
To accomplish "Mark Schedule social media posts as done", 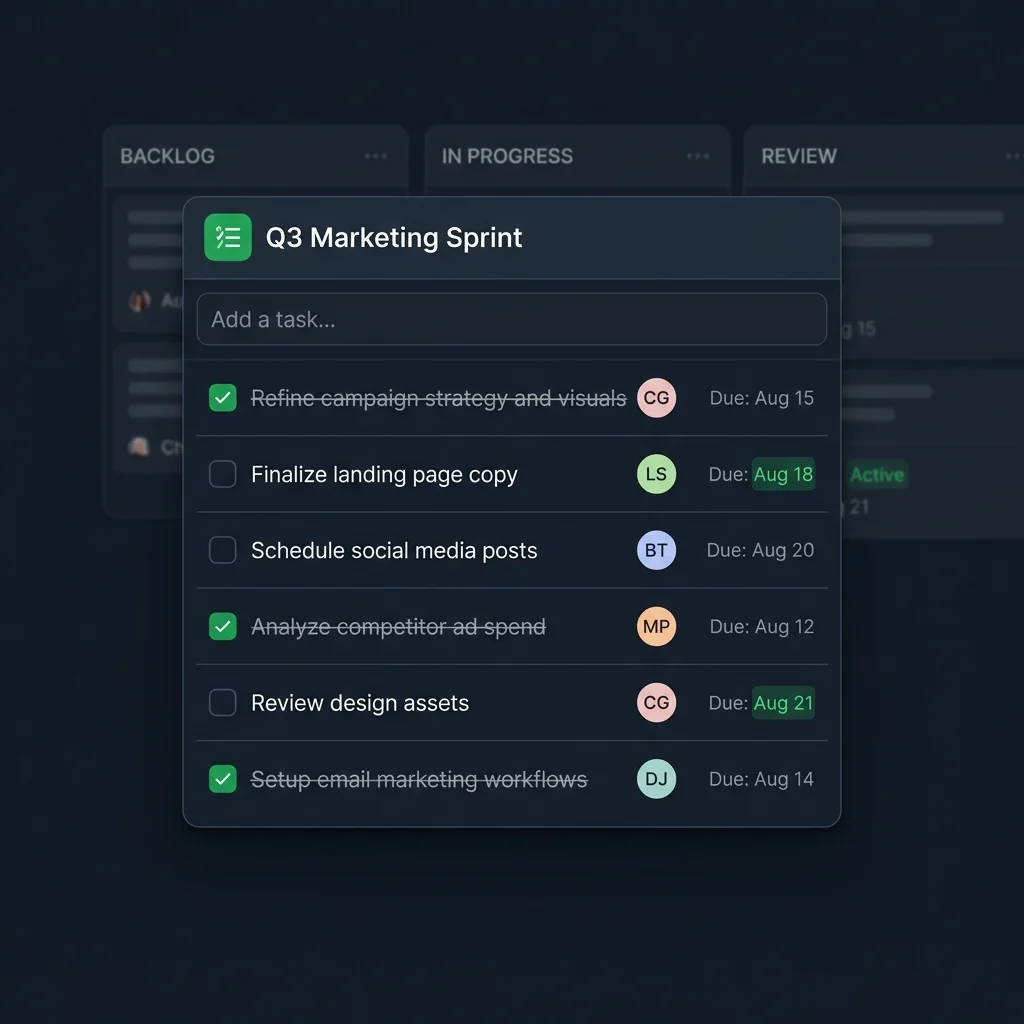I will tap(223, 550).
